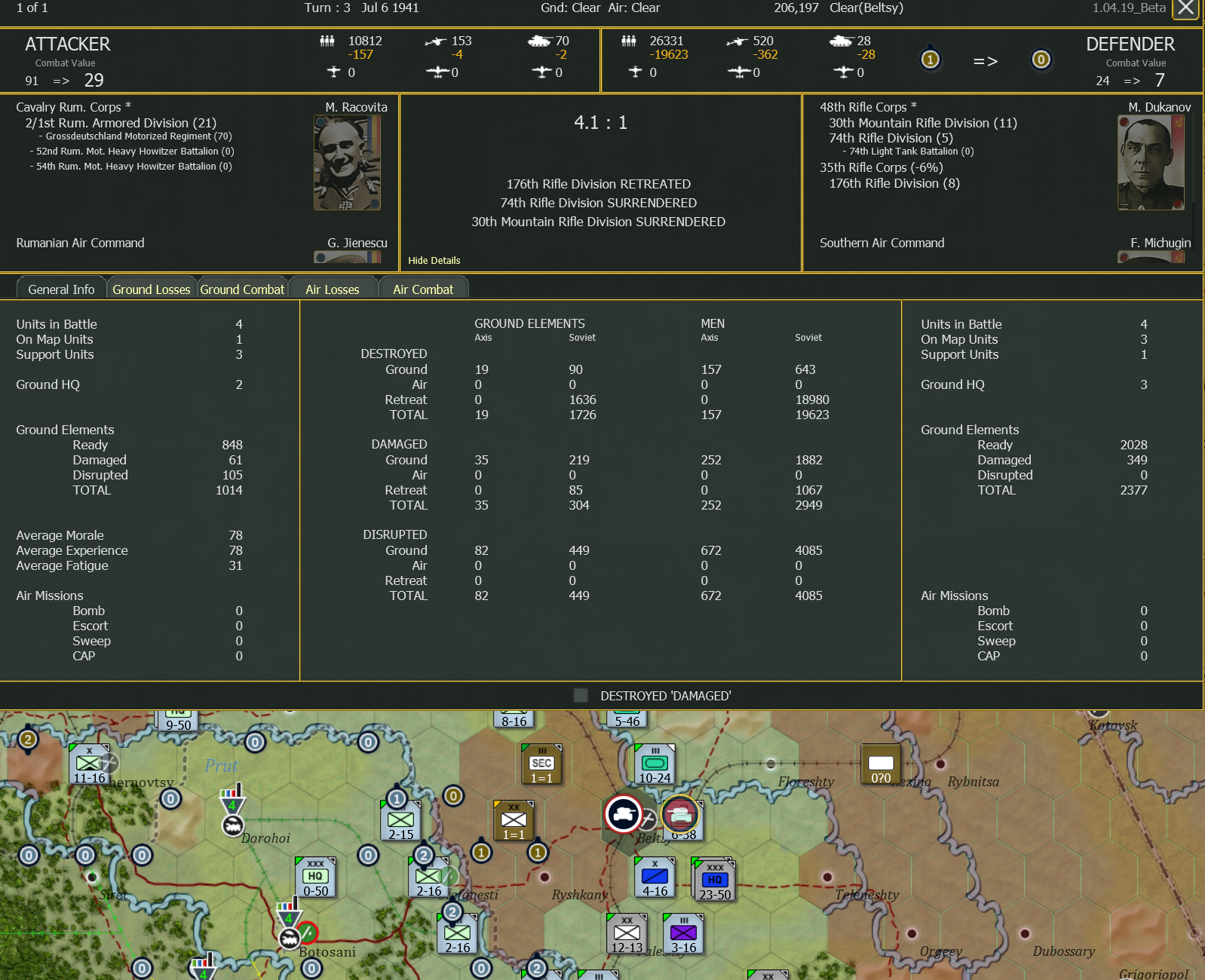Screen dimensions: 1205x980
Task: Click 30th Mountain Rifle Division entry
Action: coord(923,123)
